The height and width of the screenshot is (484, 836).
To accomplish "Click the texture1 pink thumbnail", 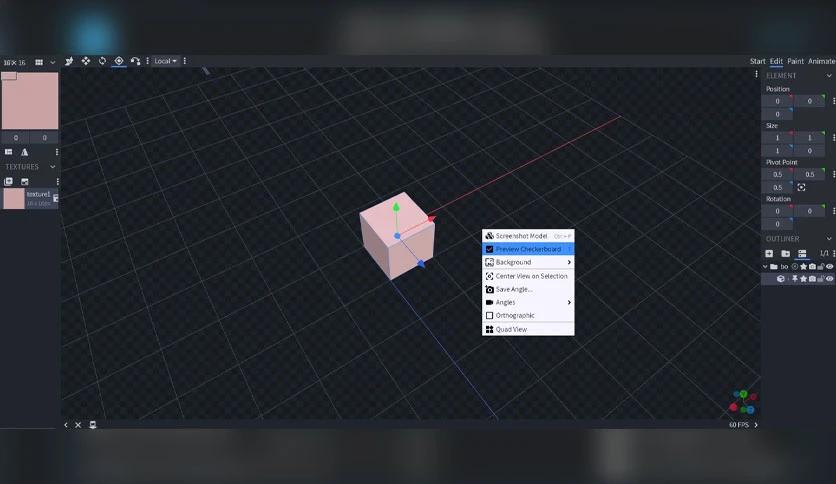I will (x=14, y=199).
